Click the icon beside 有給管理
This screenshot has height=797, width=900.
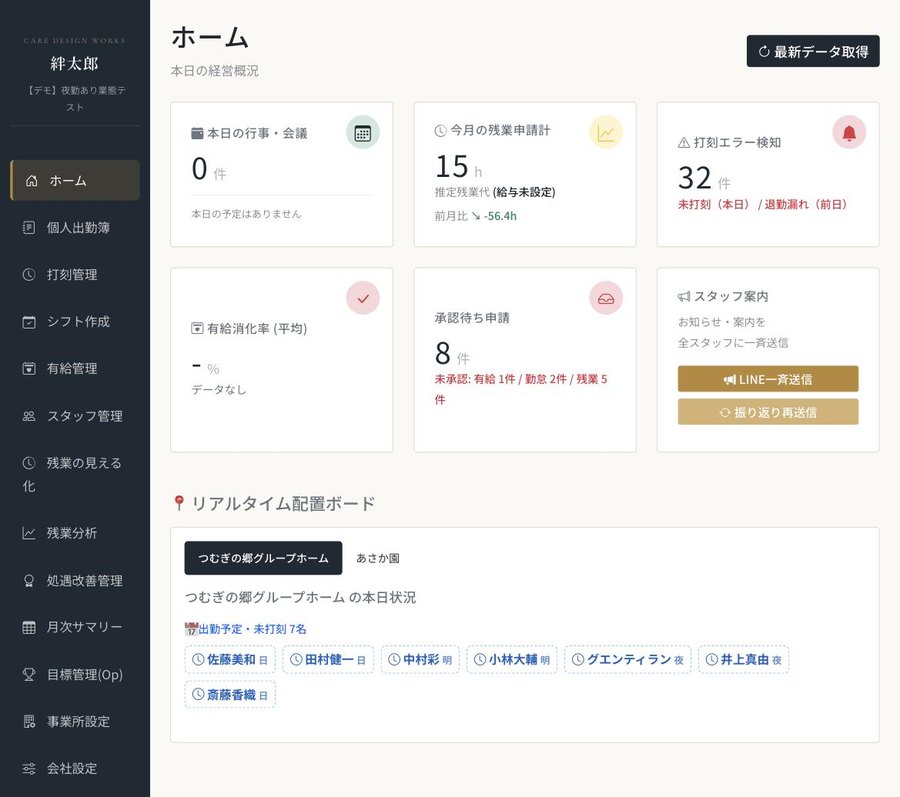[x=29, y=369]
